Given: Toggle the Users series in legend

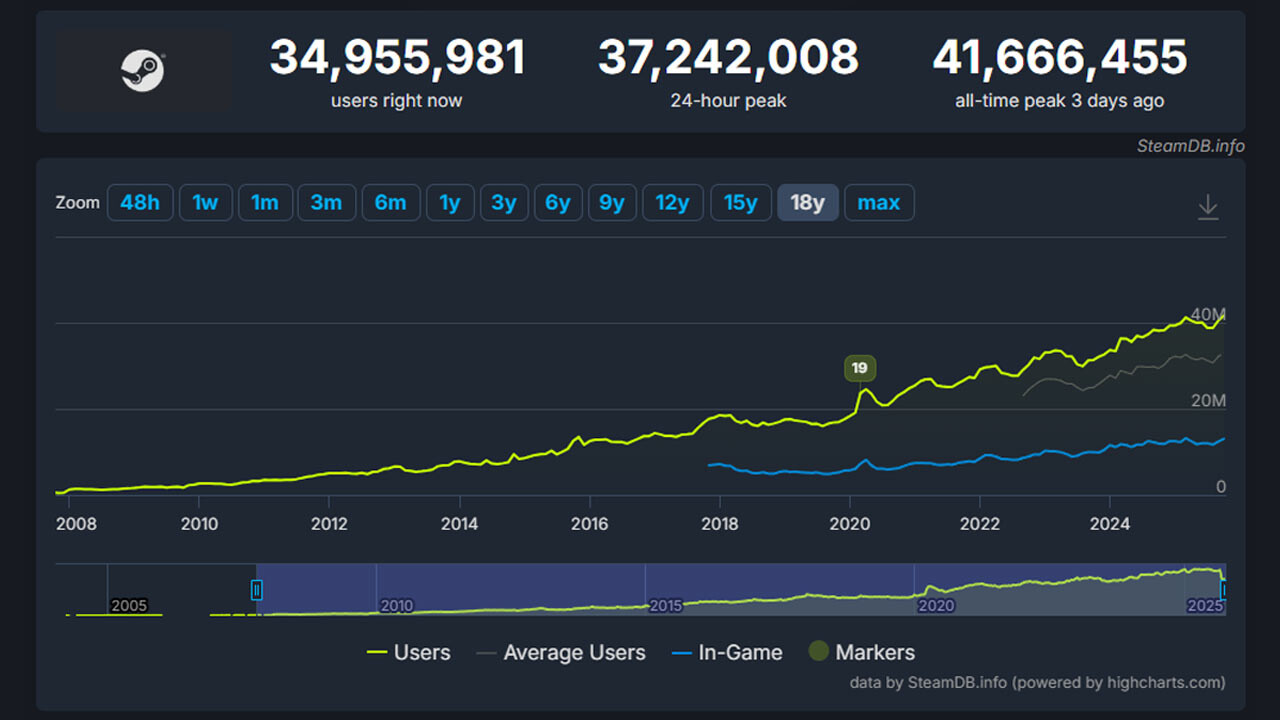Looking at the screenshot, I should 409,653.
